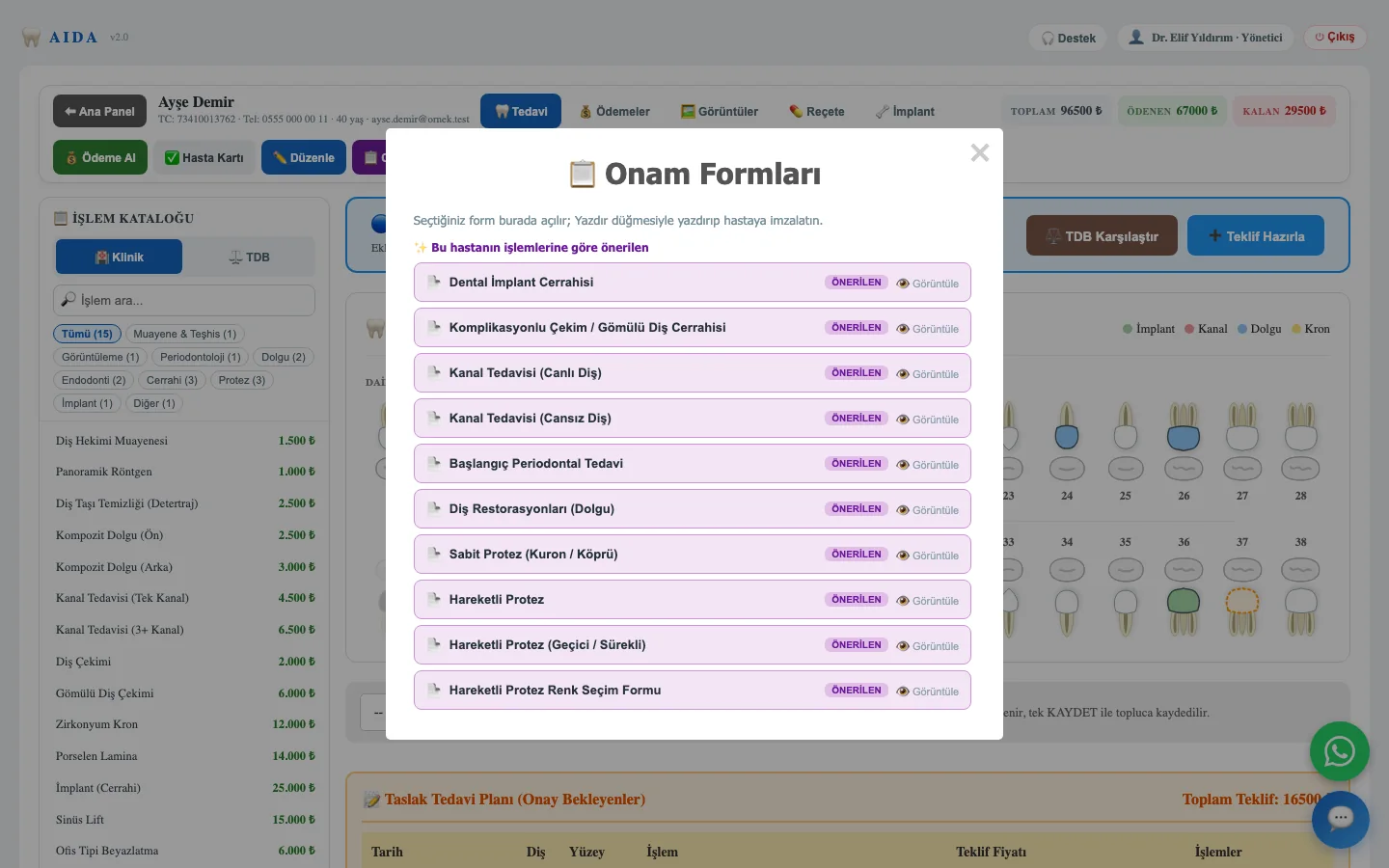The width and height of the screenshot is (1389, 868).
Task: Click the Ödeme Al button
Action: [100, 157]
